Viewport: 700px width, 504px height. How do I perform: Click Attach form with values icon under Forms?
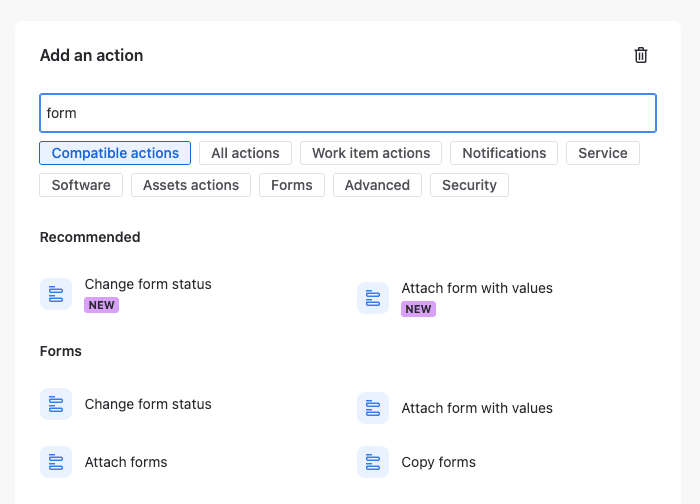pos(373,408)
